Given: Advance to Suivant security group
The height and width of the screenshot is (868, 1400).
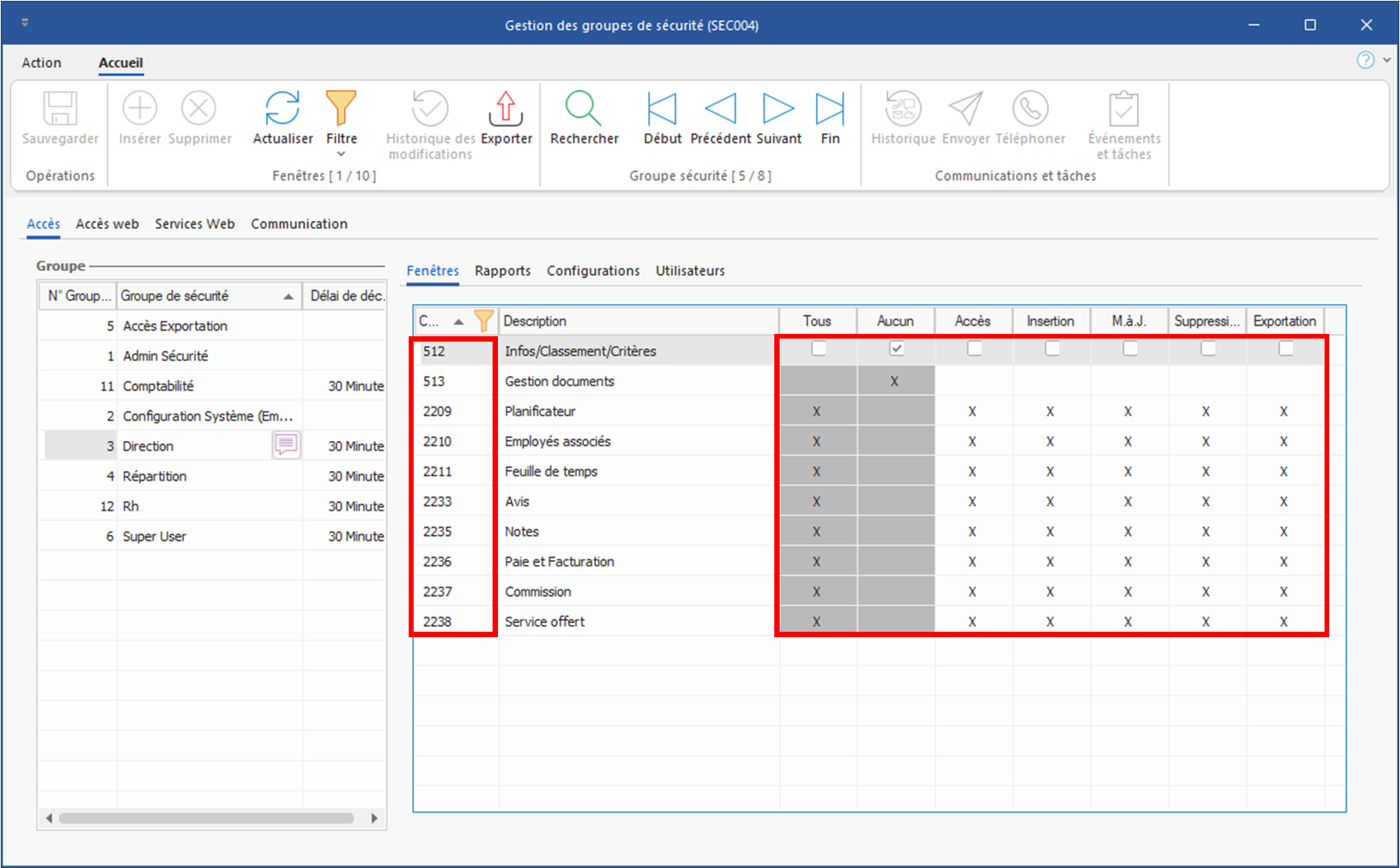Looking at the screenshot, I should (778, 109).
